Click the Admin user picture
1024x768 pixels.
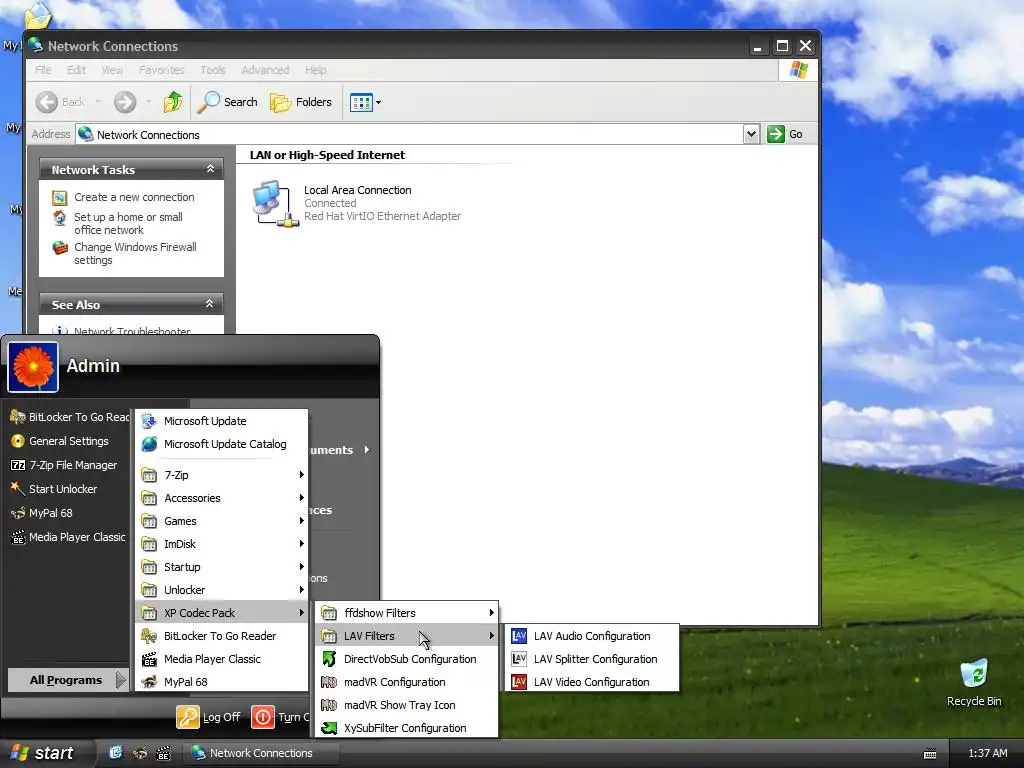click(33, 367)
